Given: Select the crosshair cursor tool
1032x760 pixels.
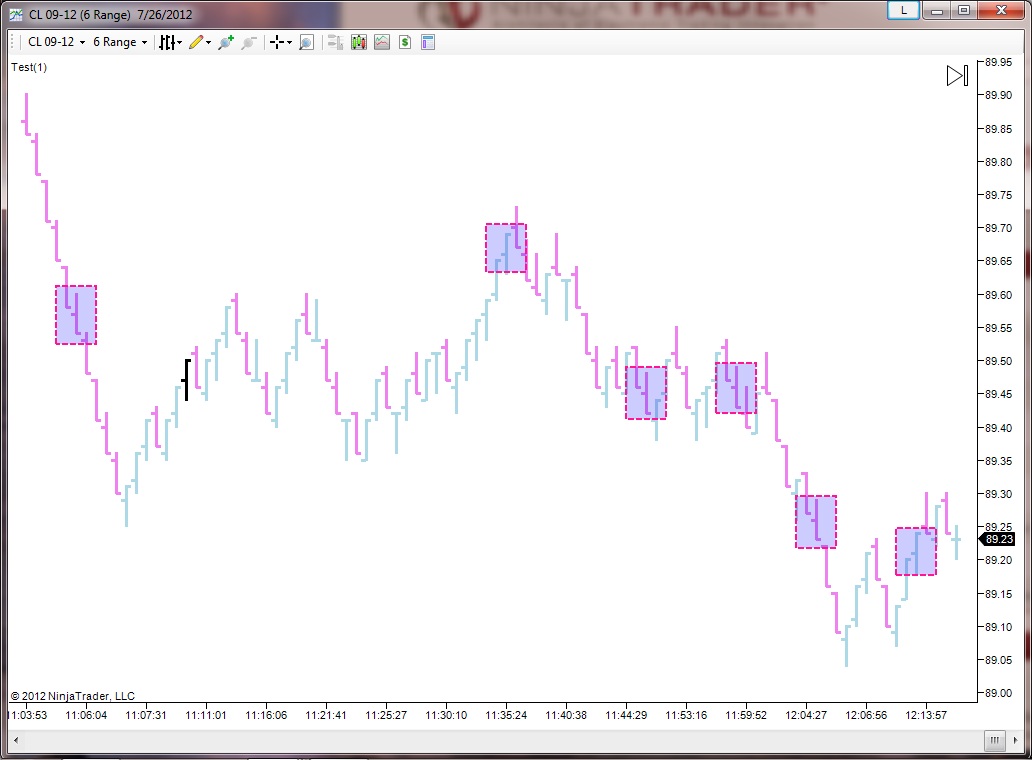Looking at the screenshot, I should coord(277,43).
